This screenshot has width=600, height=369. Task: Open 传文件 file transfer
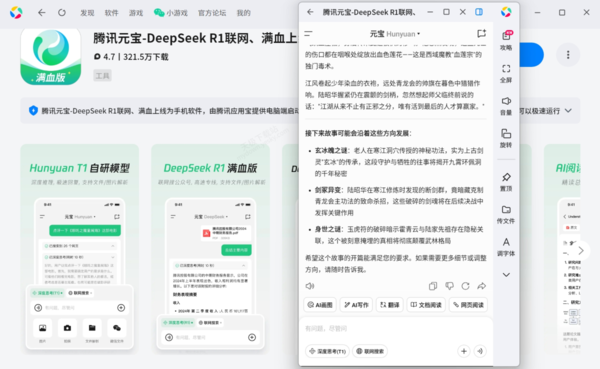click(x=506, y=214)
